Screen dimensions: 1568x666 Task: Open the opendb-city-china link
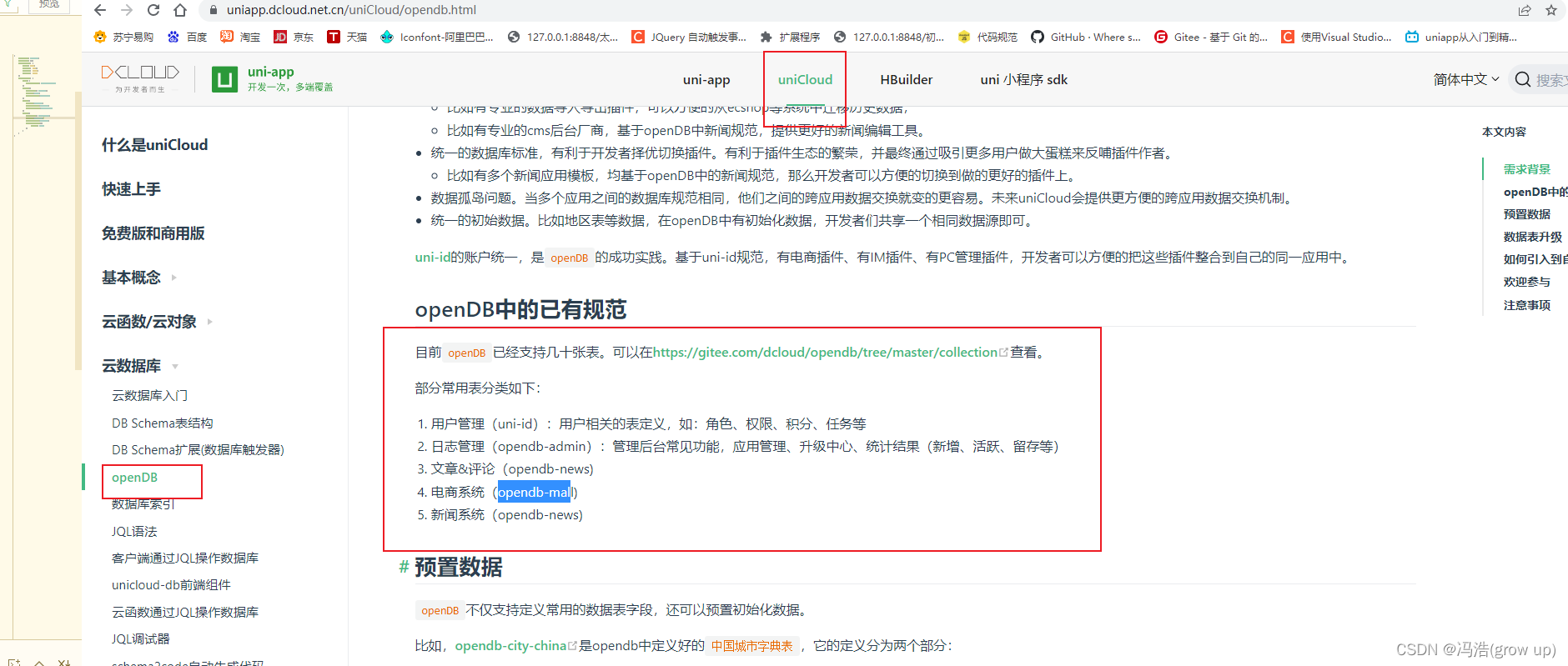click(x=510, y=646)
